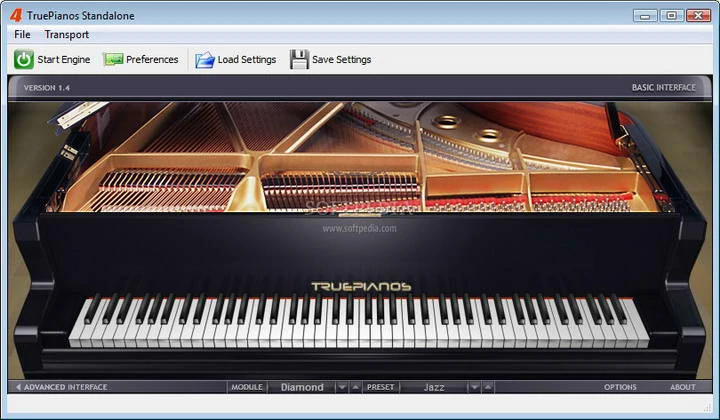Open OPTIONS in the bottom bar
The height and width of the screenshot is (420, 720).
tap(620, 387)
